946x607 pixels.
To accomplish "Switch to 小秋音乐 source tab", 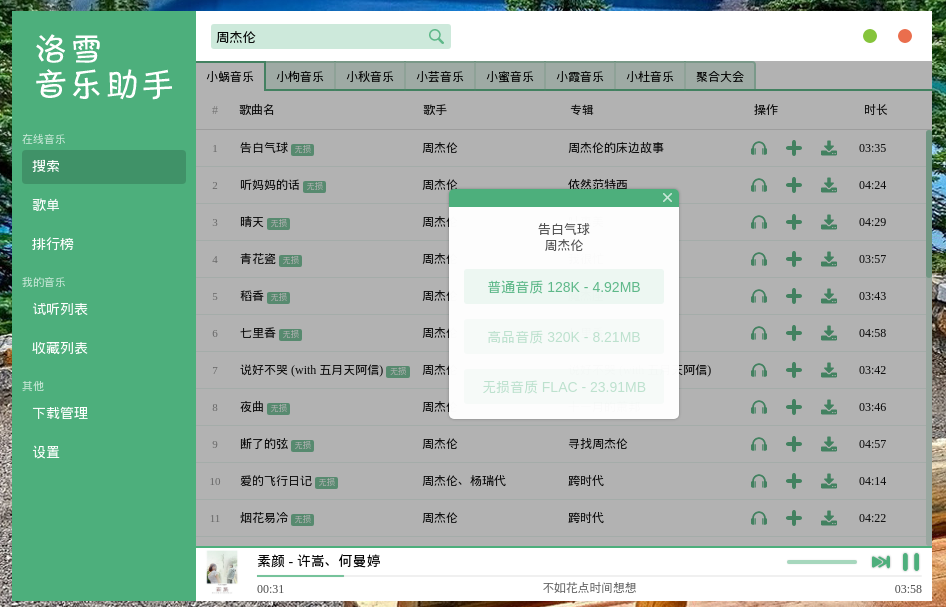I will pos(370,77).
